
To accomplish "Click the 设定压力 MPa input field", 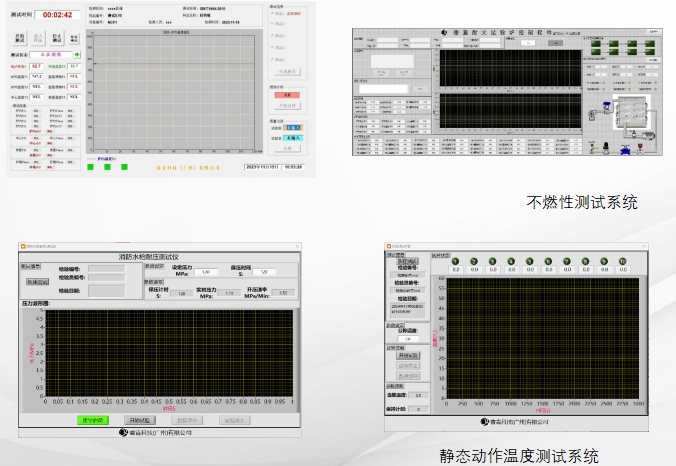I will [x=205, y=272].
